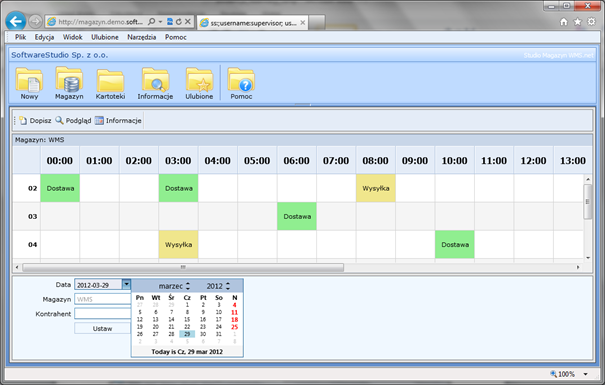Click the Kontrahent input field
Image resolution: width=605 pixels, height=385 pixels.
point(103,313)
